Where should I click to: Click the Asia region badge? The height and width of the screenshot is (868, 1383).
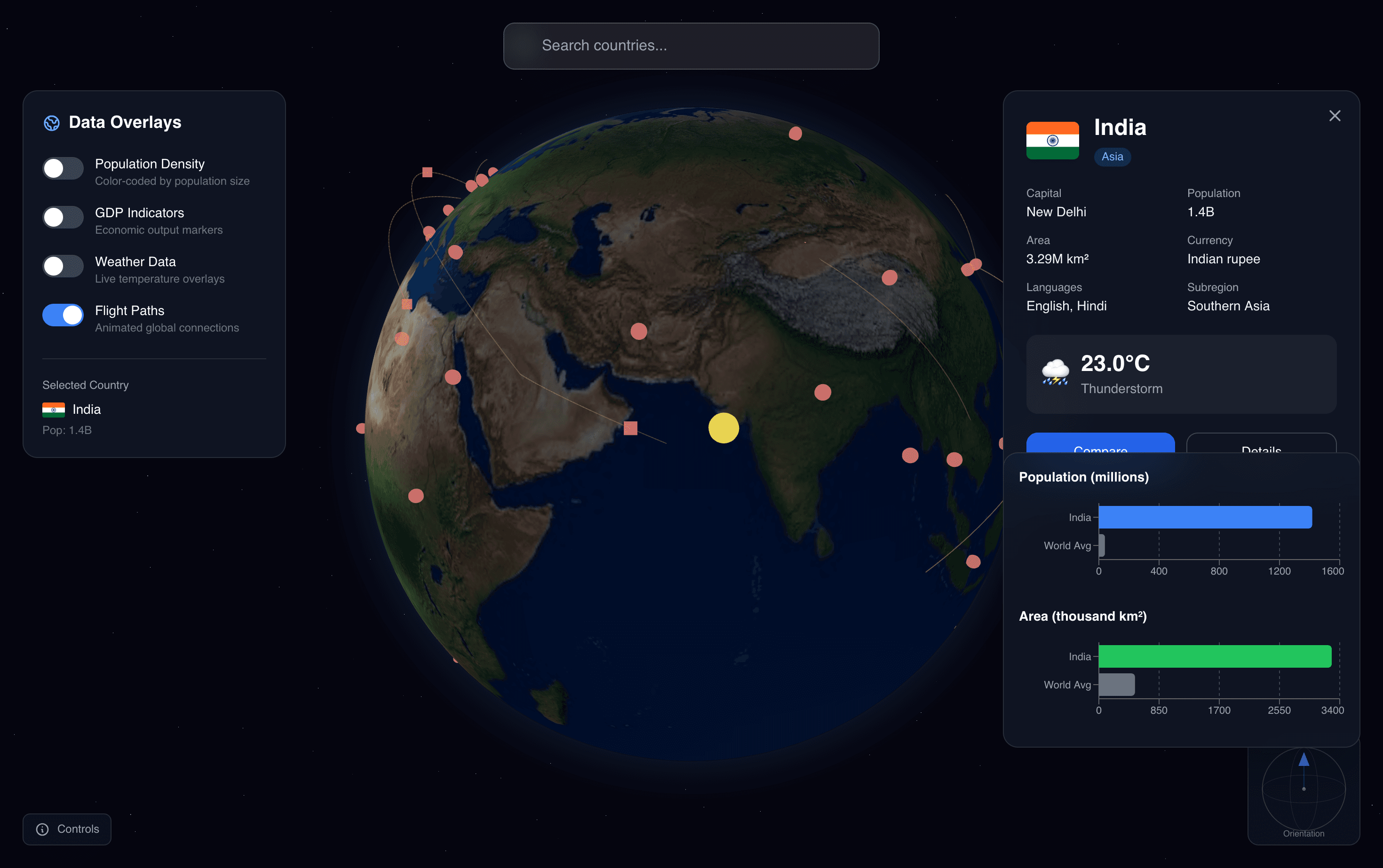pyautogui.click(x=1112, y=157)
